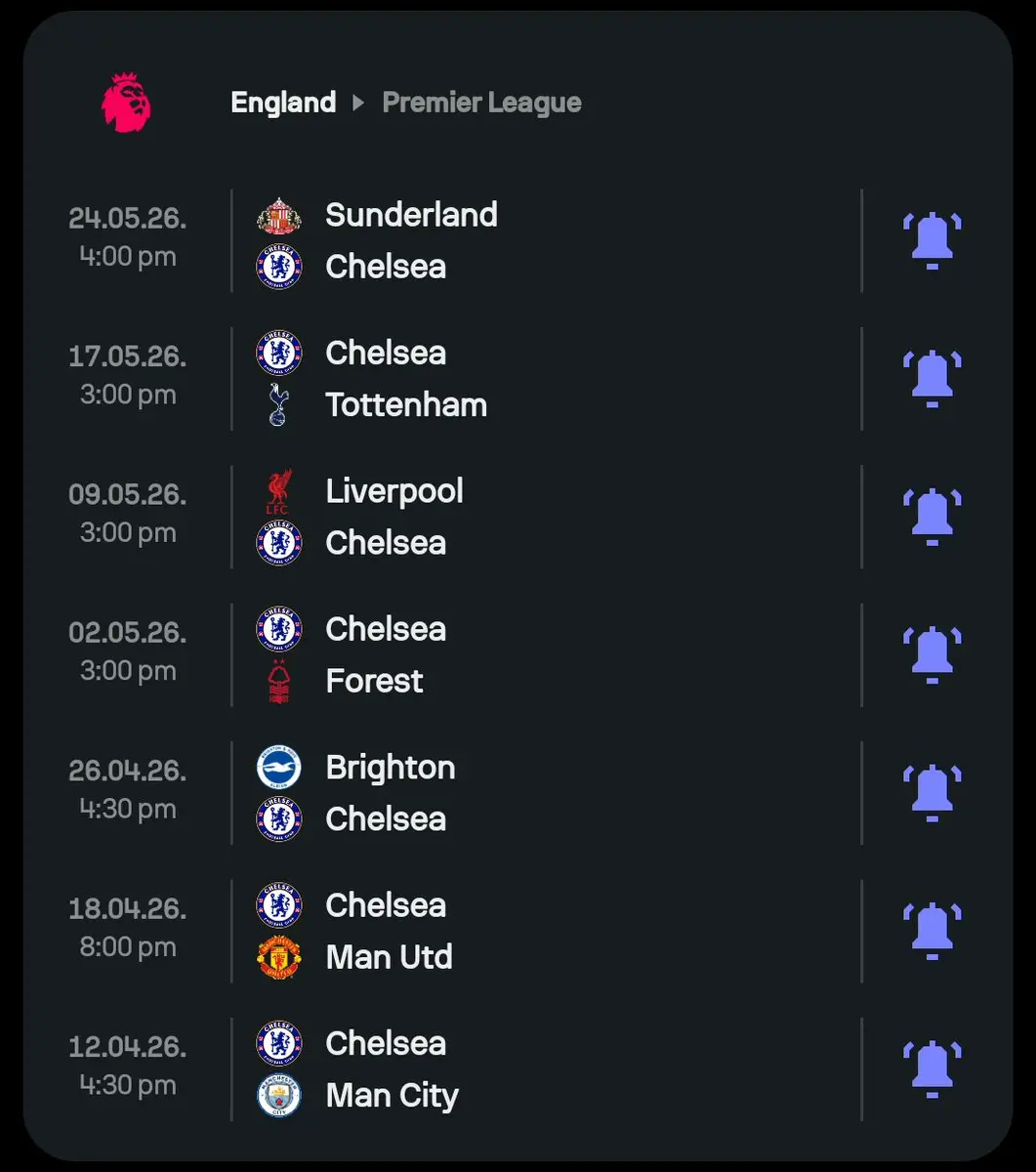1036x1172 pixels.
Task: Click the Man Utd club crest
Action: [278, 957]
